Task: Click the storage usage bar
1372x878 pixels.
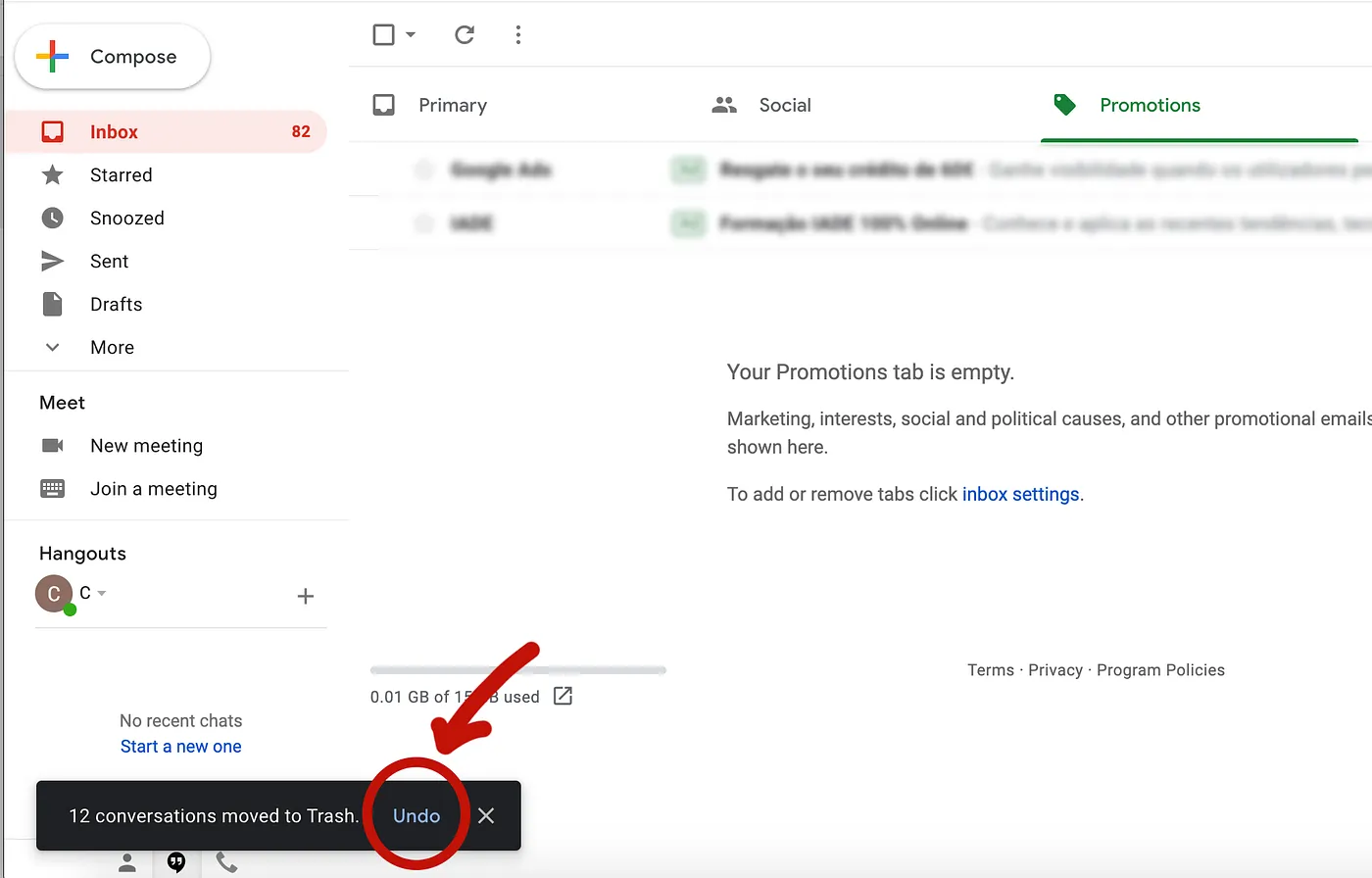Action: (518, 670)
